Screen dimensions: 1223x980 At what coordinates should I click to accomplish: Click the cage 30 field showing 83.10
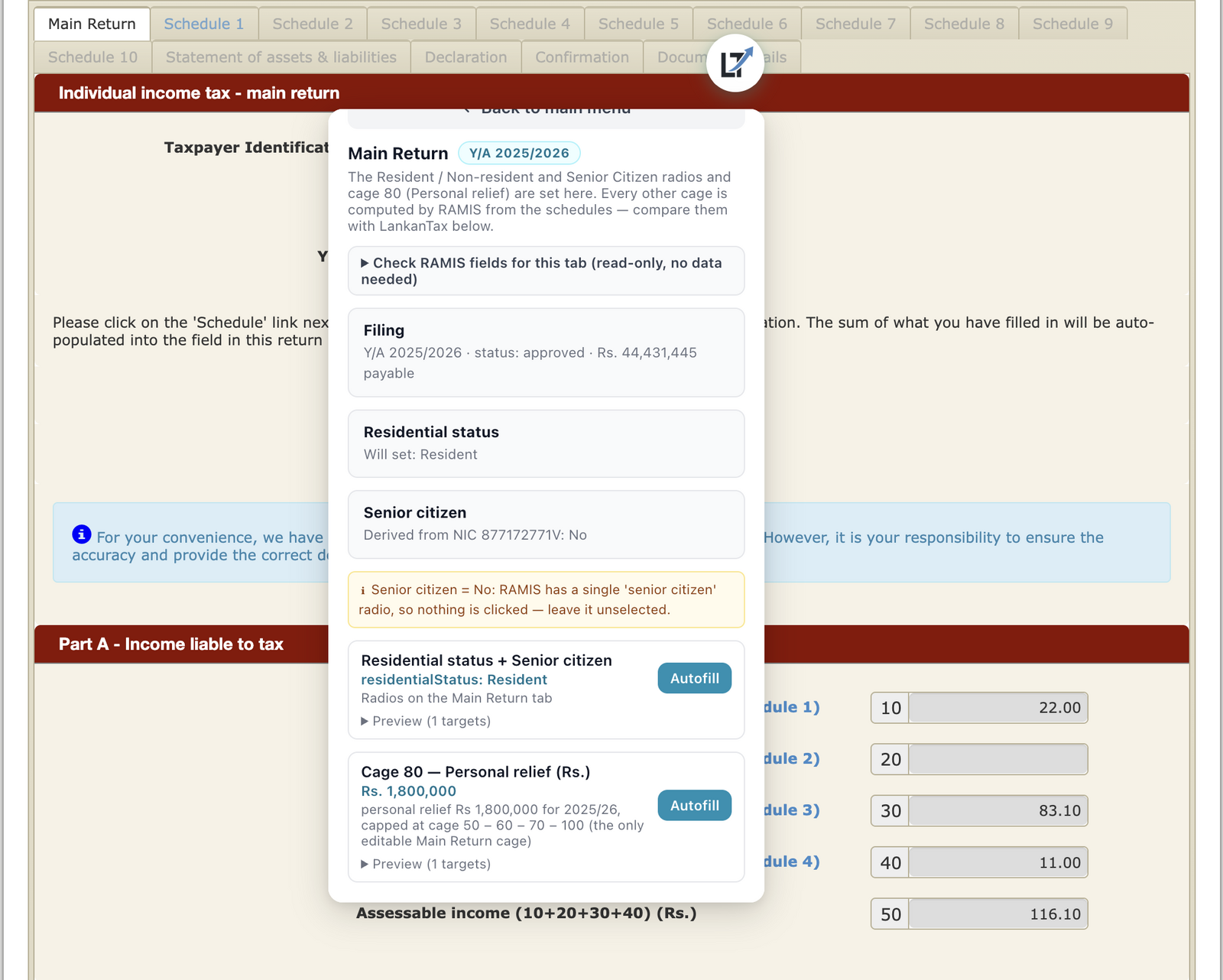(998, 810)
